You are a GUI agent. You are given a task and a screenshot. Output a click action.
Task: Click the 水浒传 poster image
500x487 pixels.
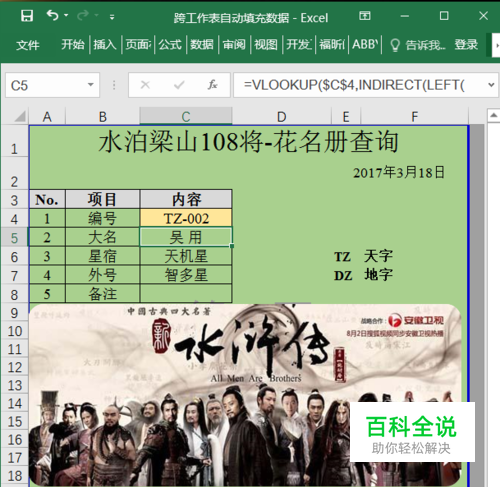click(x=245, y=395)
